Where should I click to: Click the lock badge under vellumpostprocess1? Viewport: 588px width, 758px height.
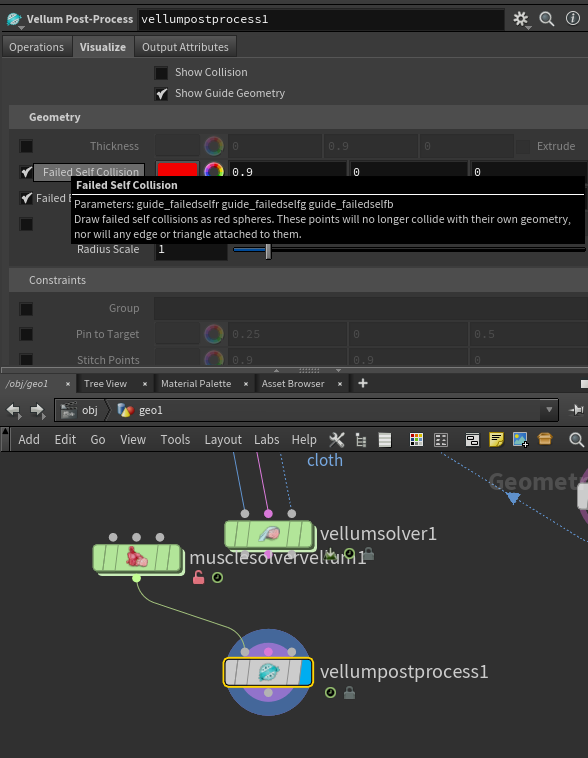[x=350, y=693]
